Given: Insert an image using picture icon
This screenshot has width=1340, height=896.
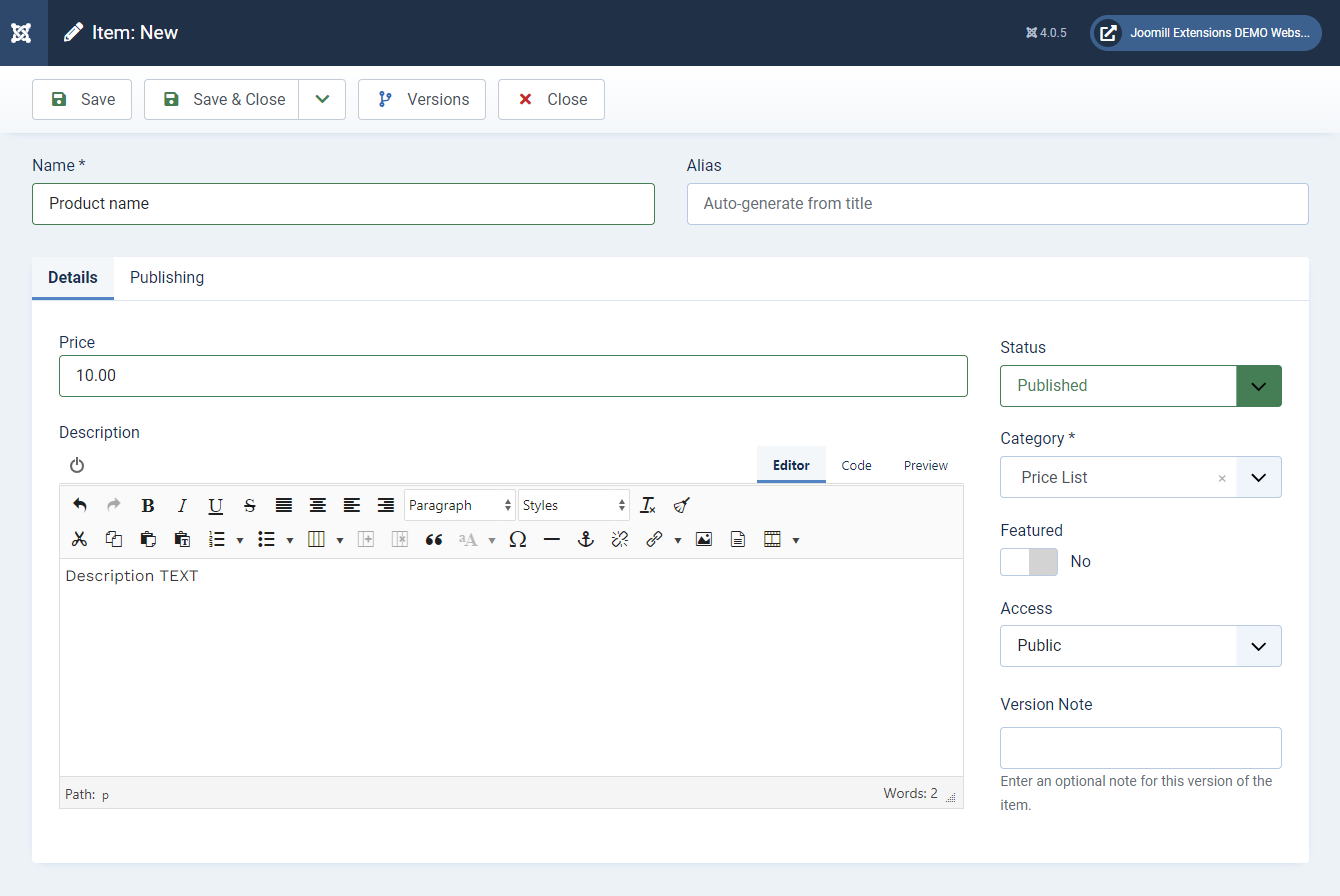Looking at the screenshot, I should tap(704, 540).
